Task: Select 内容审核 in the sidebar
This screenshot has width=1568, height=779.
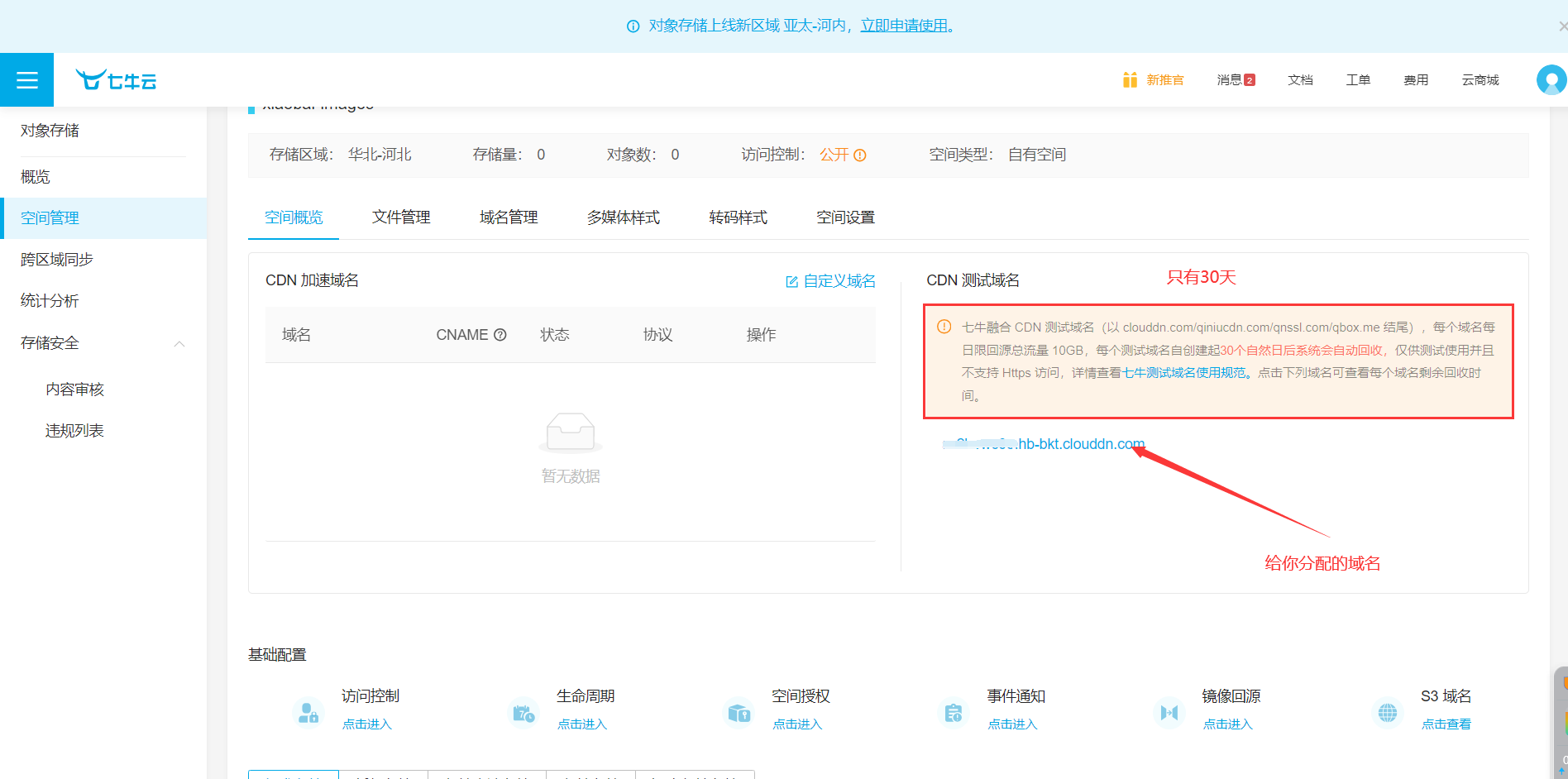Action: (103, 389)
